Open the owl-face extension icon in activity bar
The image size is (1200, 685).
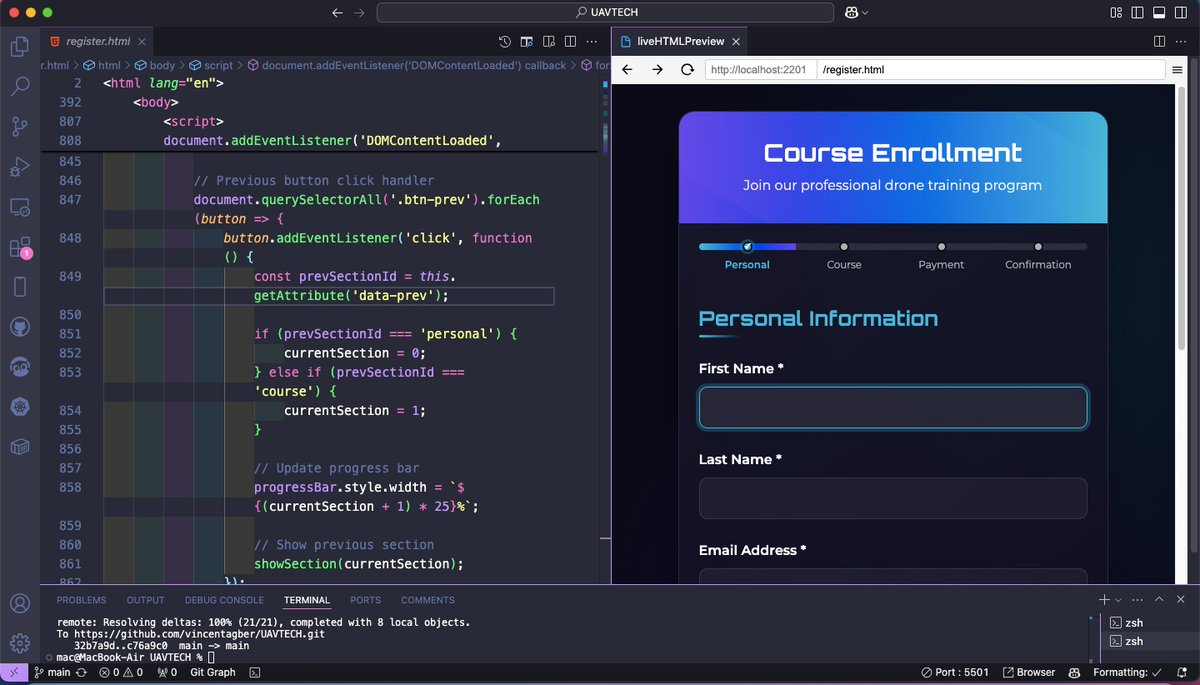point(19,367)
